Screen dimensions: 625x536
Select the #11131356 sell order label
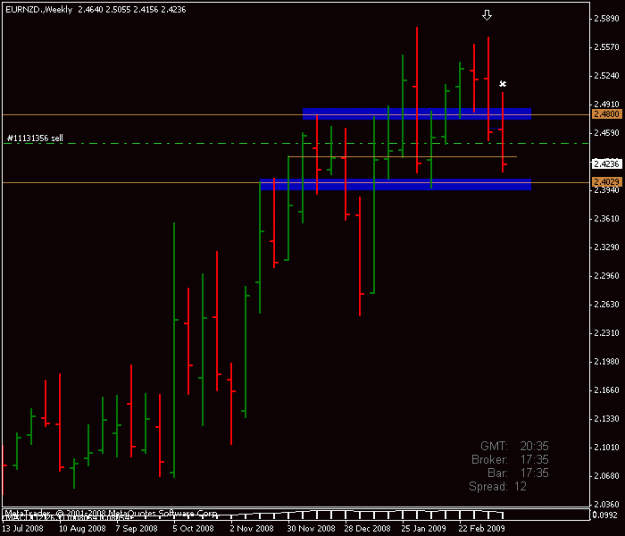[35, 138]
